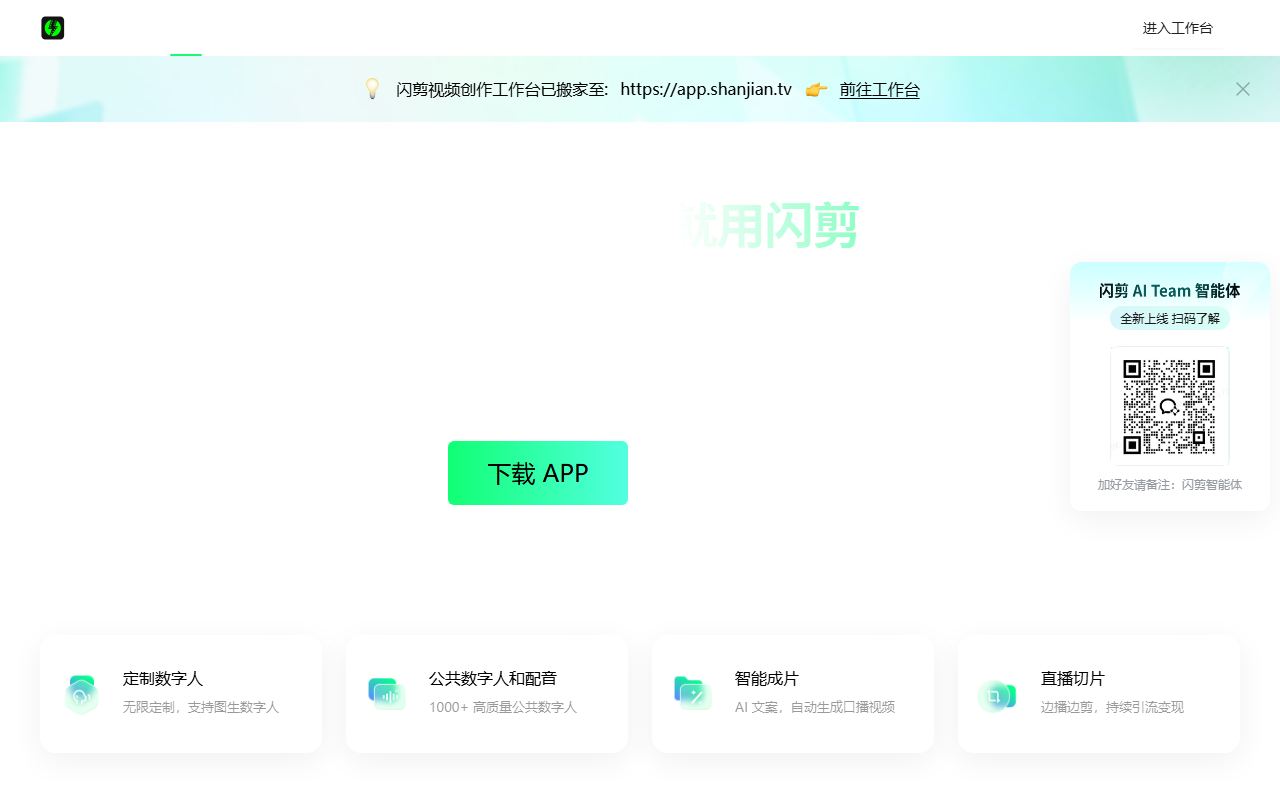This screenshot has height=800, width=1280.
Task: Click the 智能成片 folder icon
Action: click(692, 693)
